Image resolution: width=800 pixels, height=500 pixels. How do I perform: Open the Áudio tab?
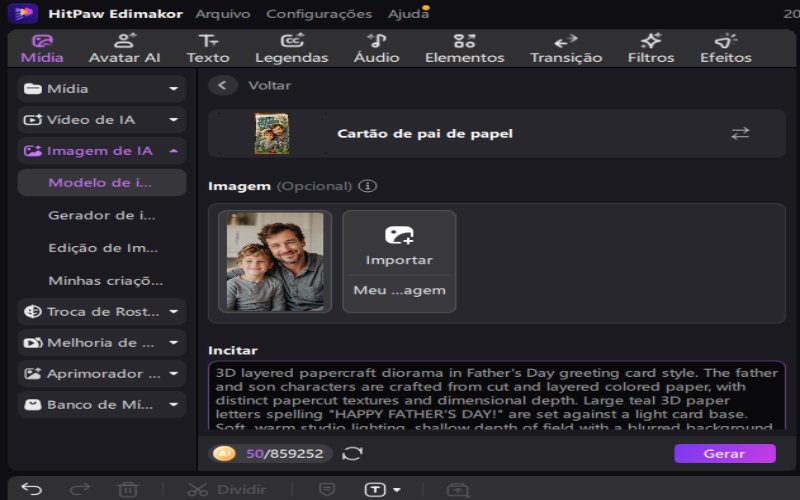pos(377,48)
